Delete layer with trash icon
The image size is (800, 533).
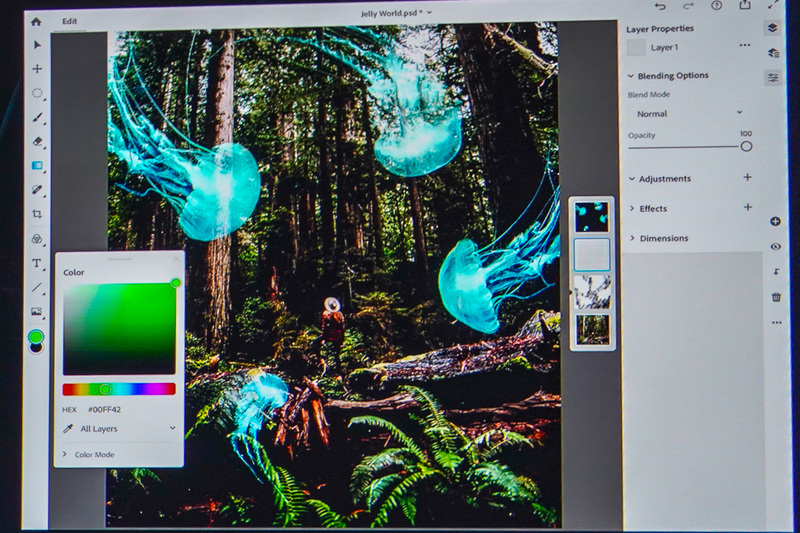coord(776,297)
